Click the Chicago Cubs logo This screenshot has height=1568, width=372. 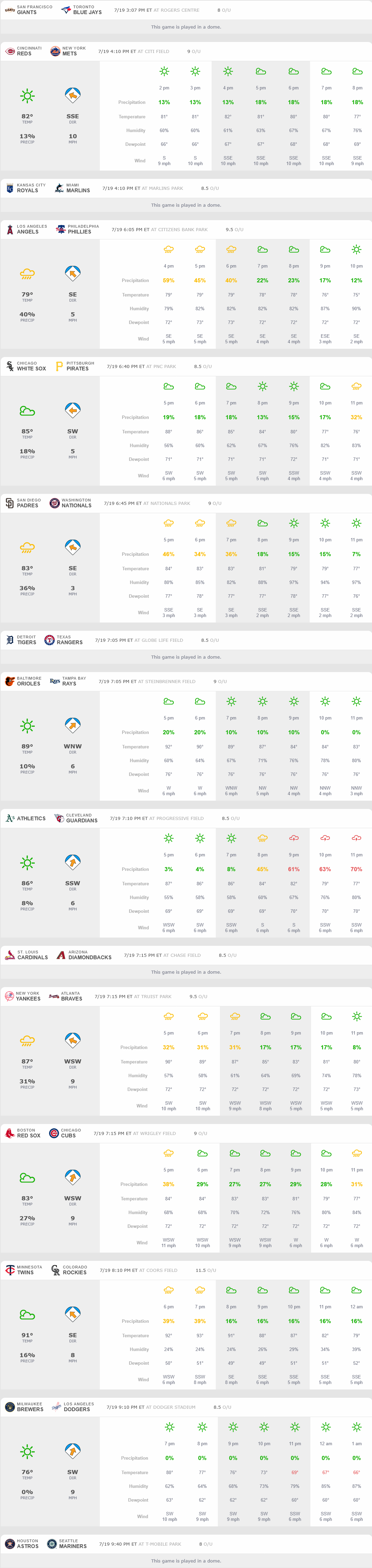(54, 1133)
